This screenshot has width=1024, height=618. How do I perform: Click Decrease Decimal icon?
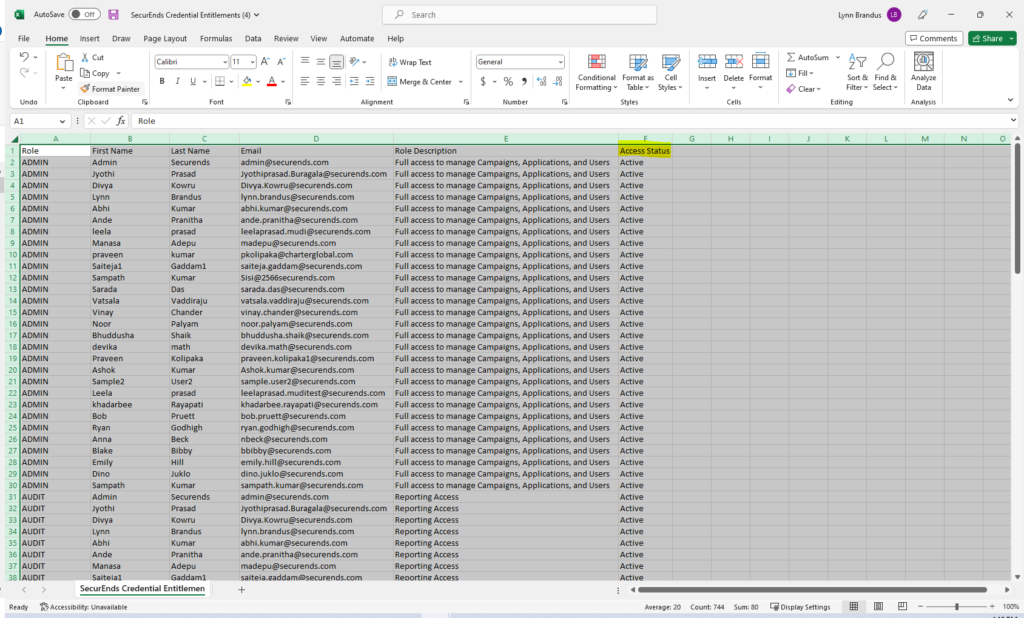(558, 81)
